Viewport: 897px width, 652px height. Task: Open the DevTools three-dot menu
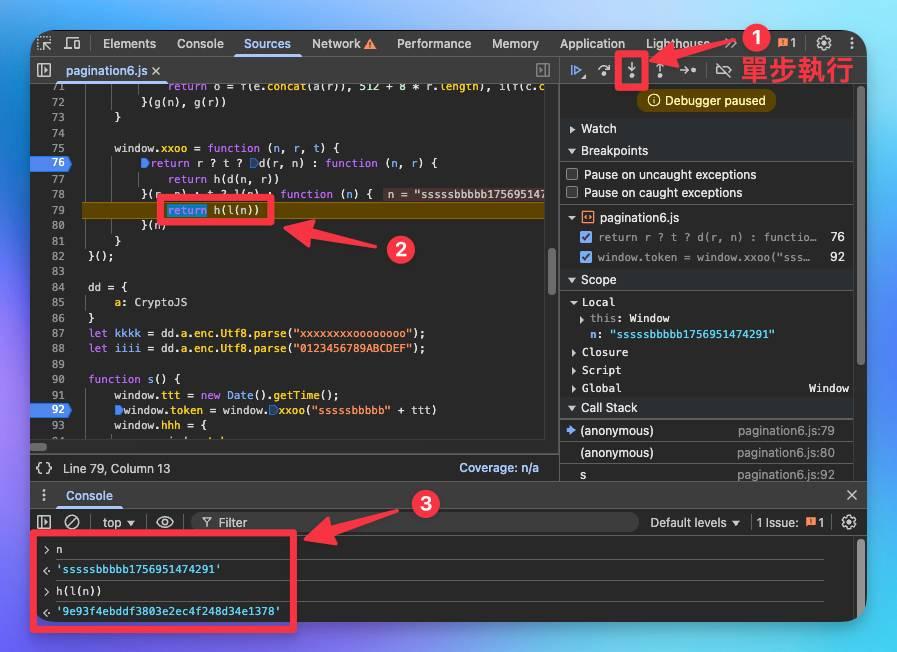[852, 43]
